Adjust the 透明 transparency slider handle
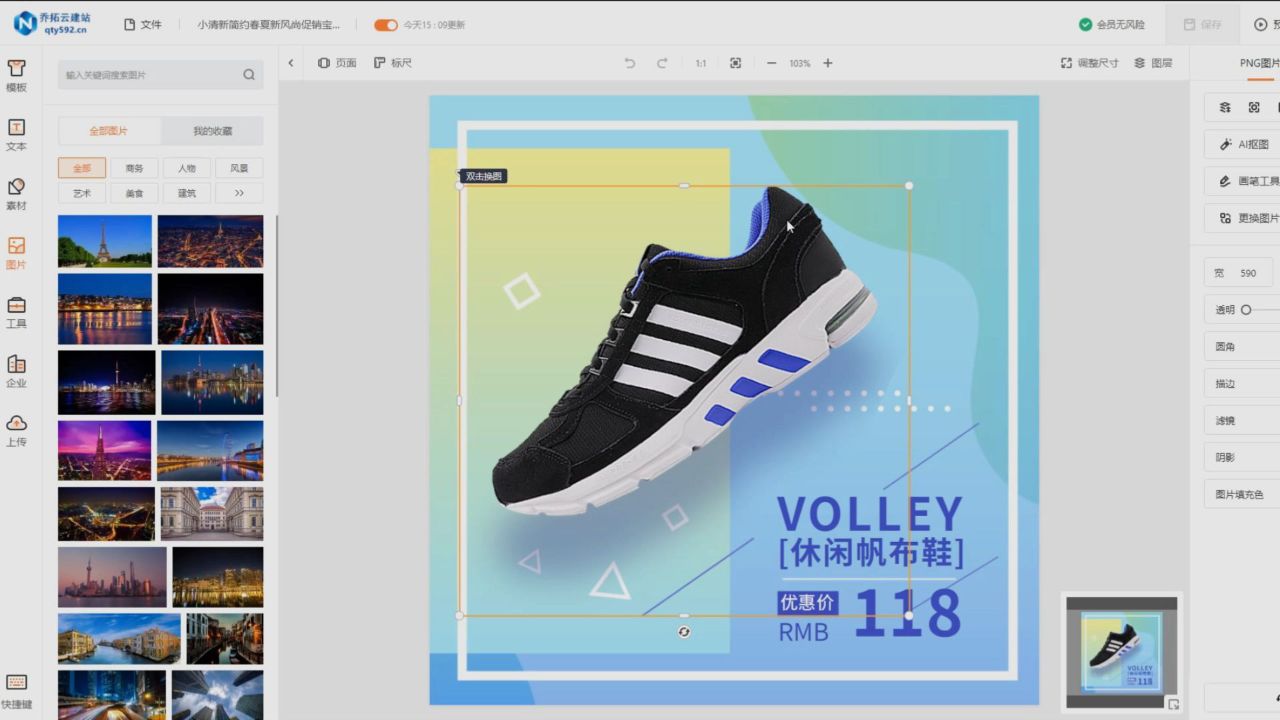The height and width of the screenshot is (720, 1280). coord(1246,310)
